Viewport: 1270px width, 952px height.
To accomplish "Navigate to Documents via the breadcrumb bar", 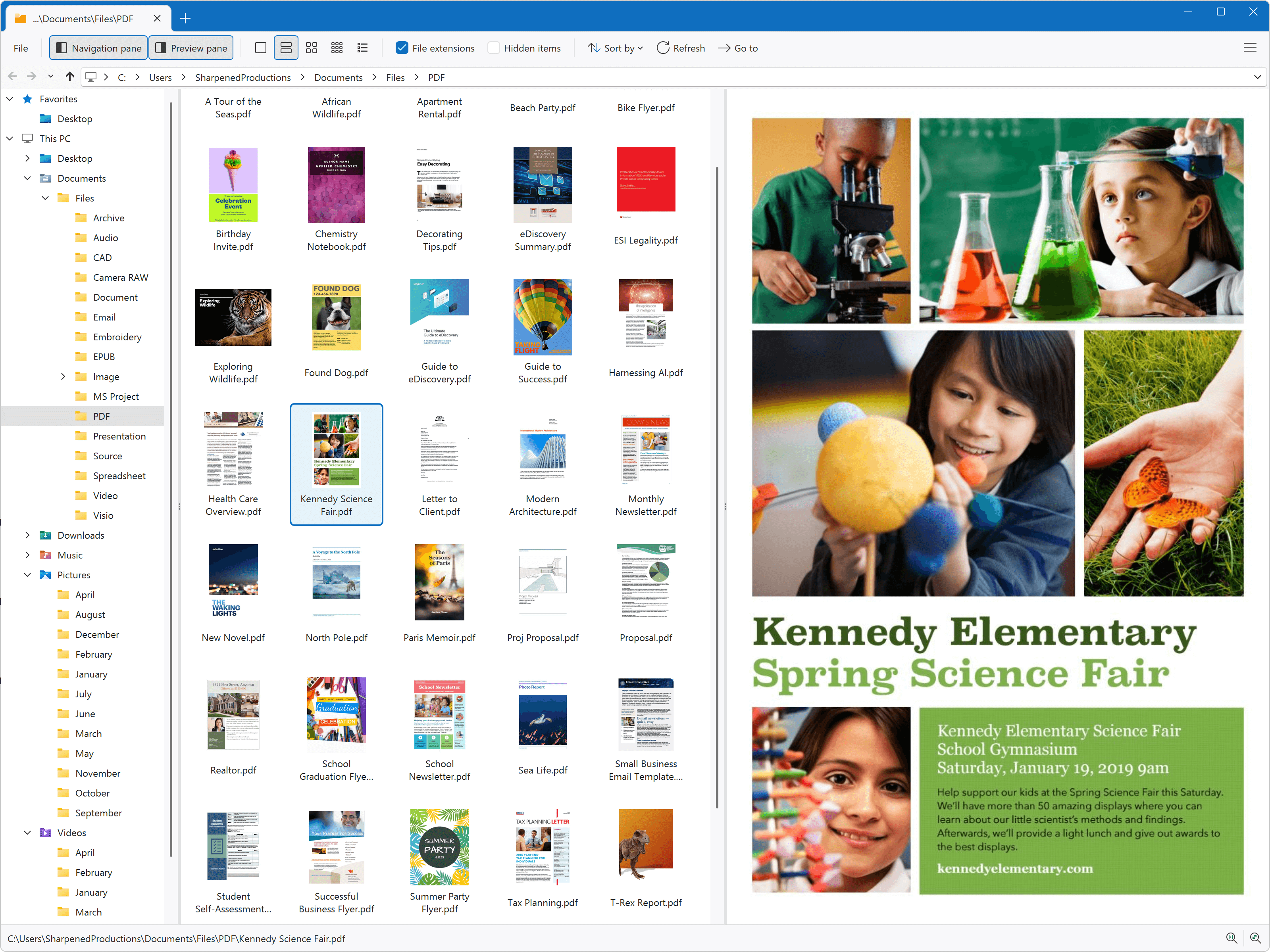I will 338,77.
